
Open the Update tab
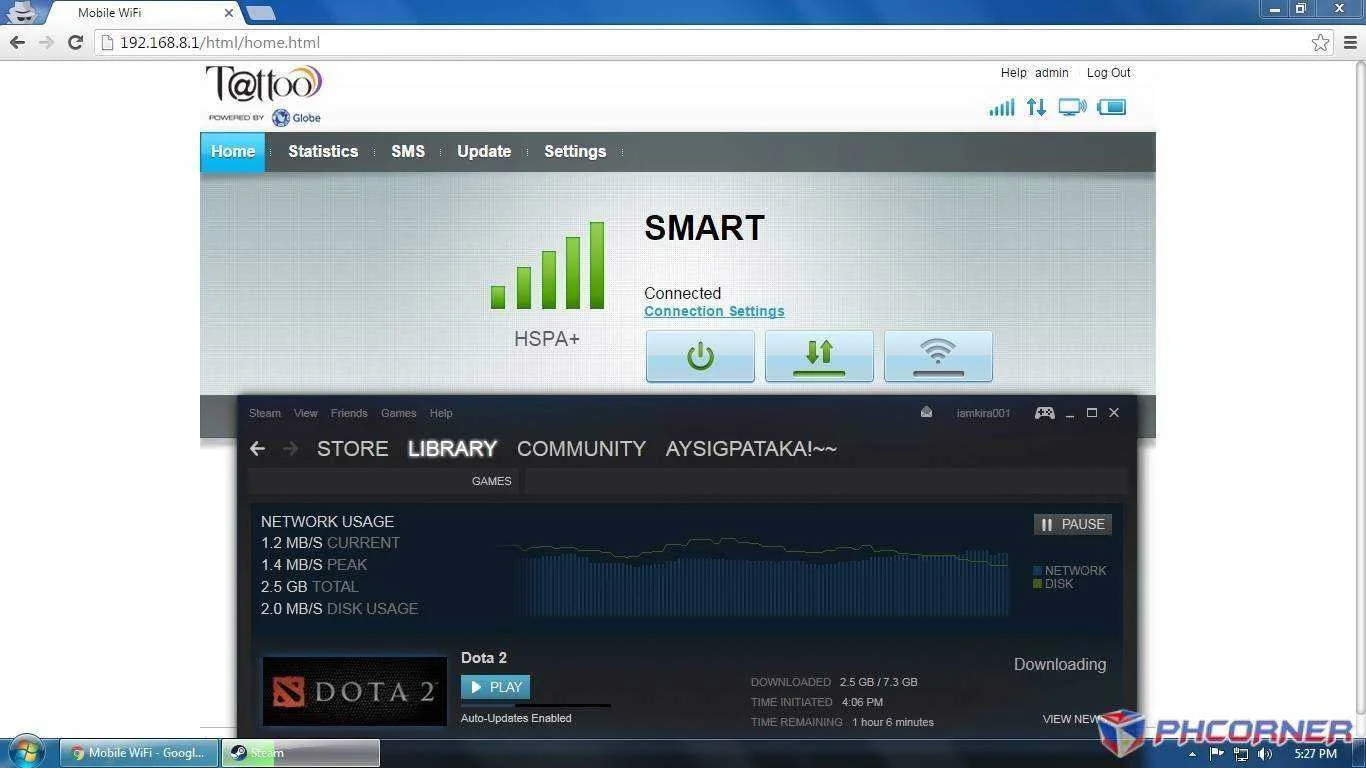tap(484, 152)
